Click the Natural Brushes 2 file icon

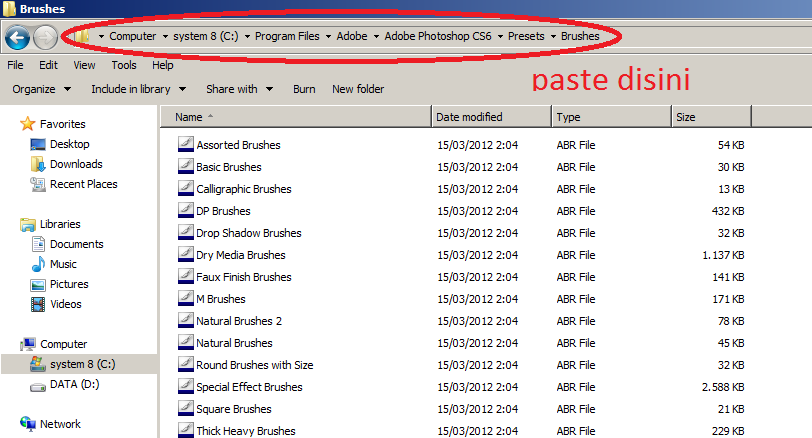pyautogui.click(x=185, y=320)
